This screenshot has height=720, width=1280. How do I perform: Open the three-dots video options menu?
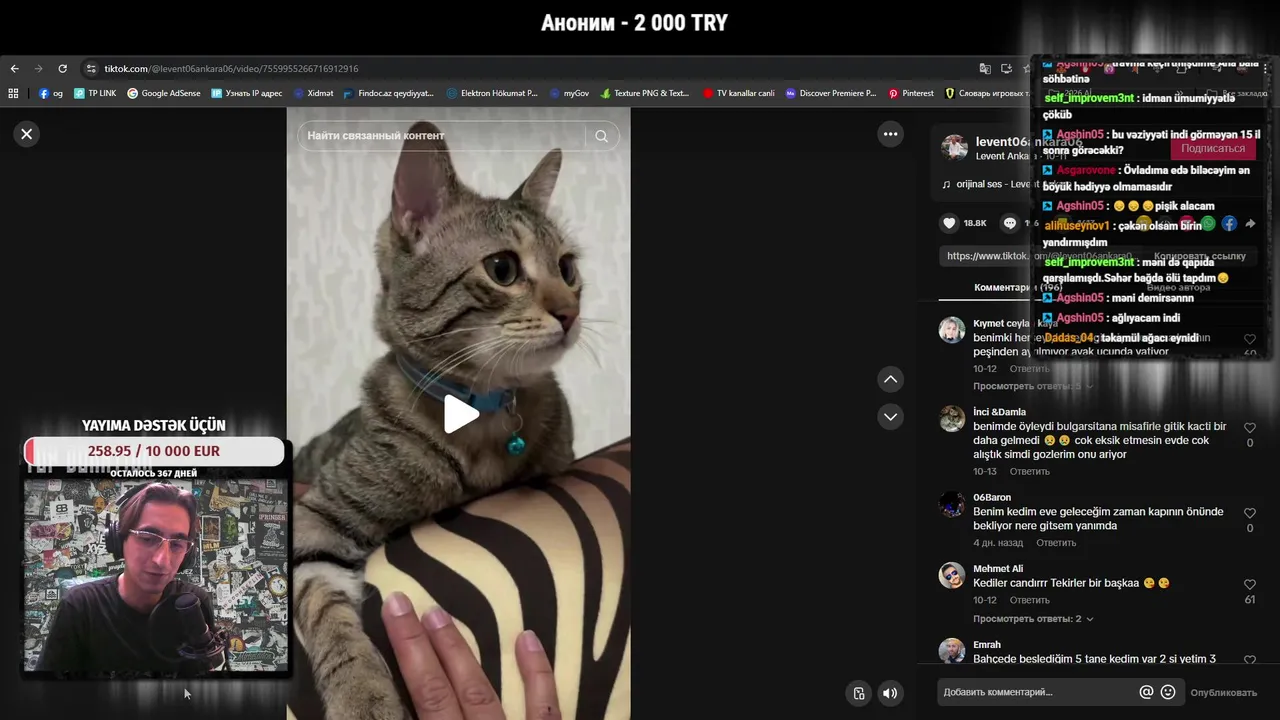pos(890,134)
